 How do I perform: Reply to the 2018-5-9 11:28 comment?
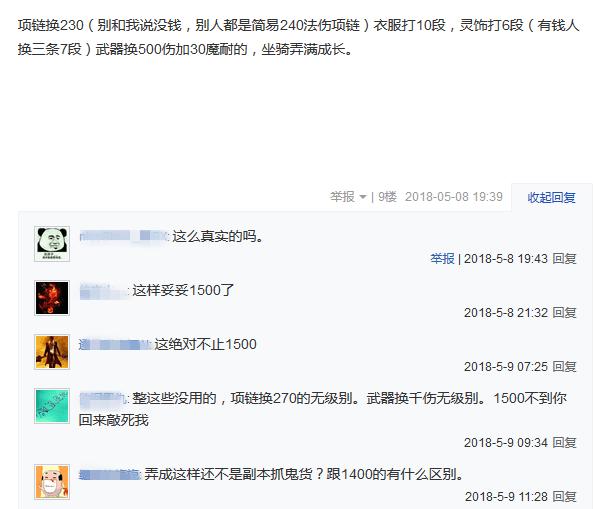point(564,497)
